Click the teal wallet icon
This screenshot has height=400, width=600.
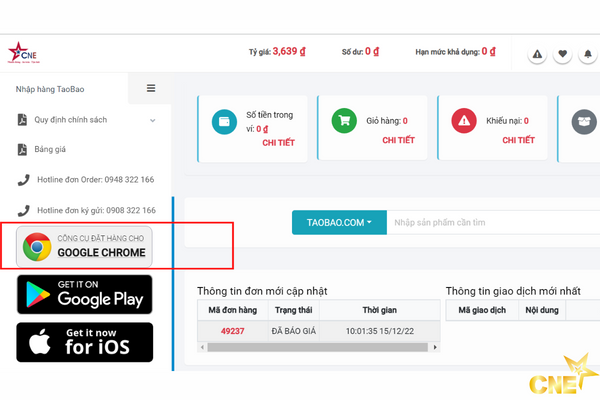(x=224, y=122)
